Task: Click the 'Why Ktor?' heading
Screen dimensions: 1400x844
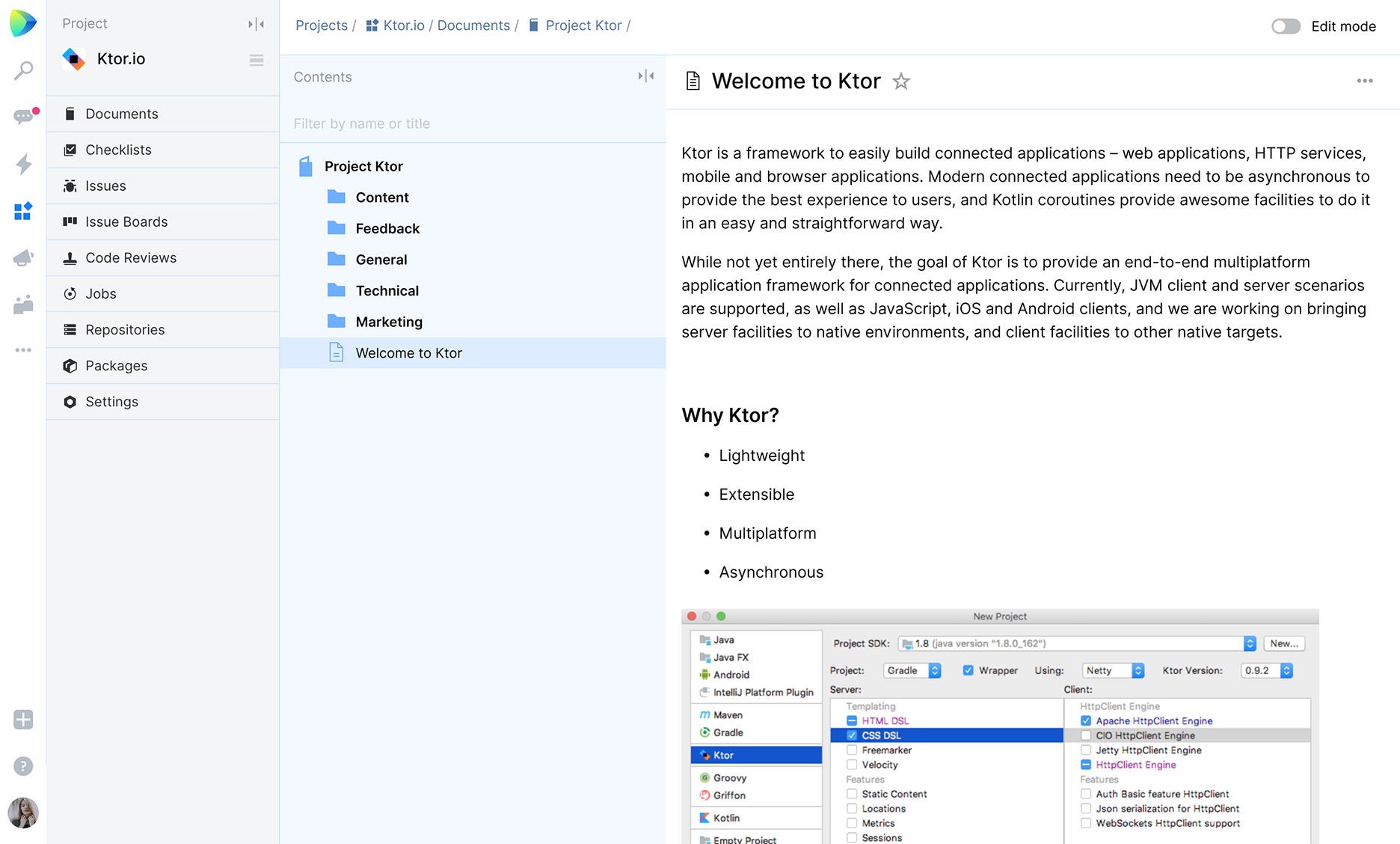Action: tap(730, 415)
